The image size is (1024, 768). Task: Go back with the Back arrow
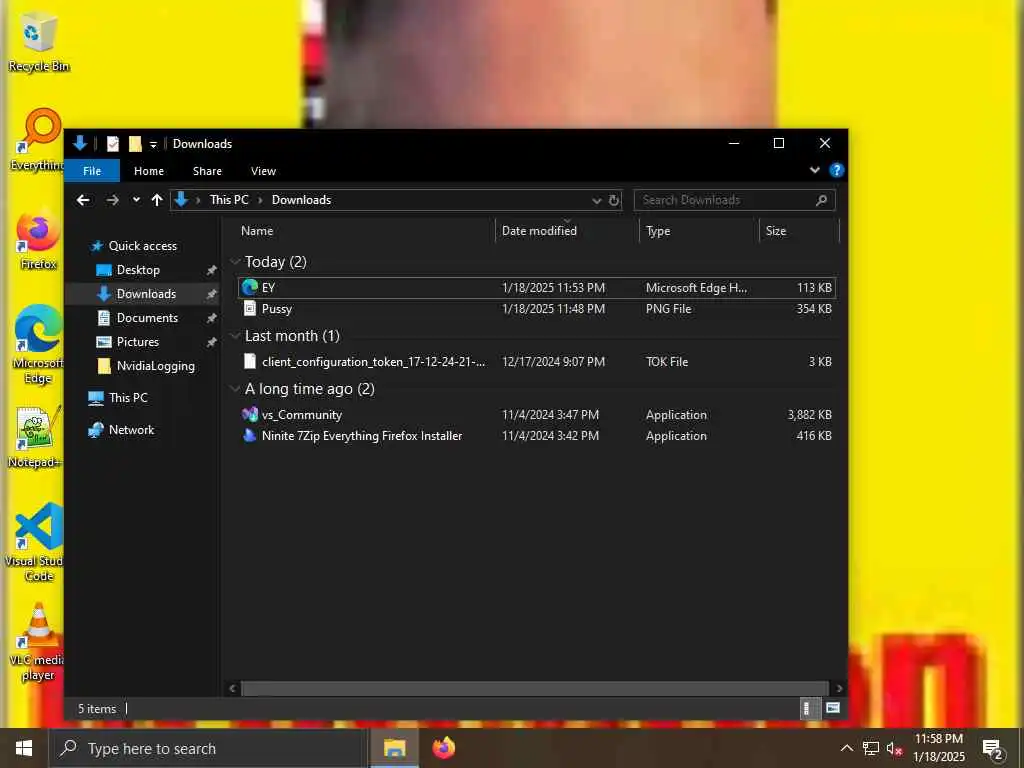coord(83,200)
